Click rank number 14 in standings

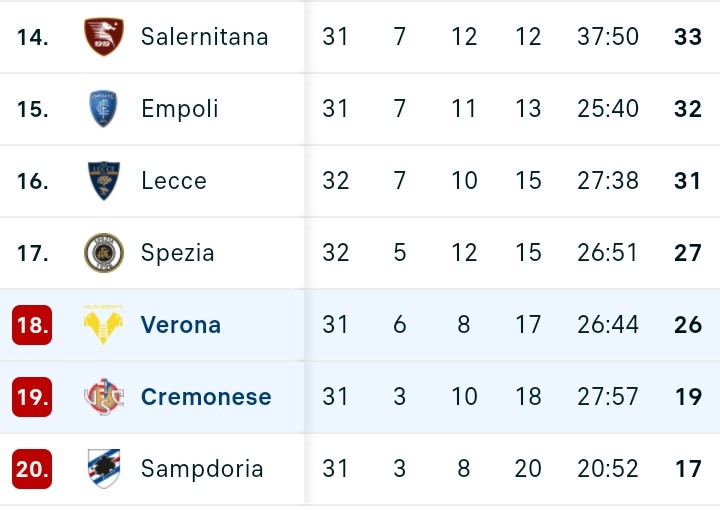tap(32, 37)
